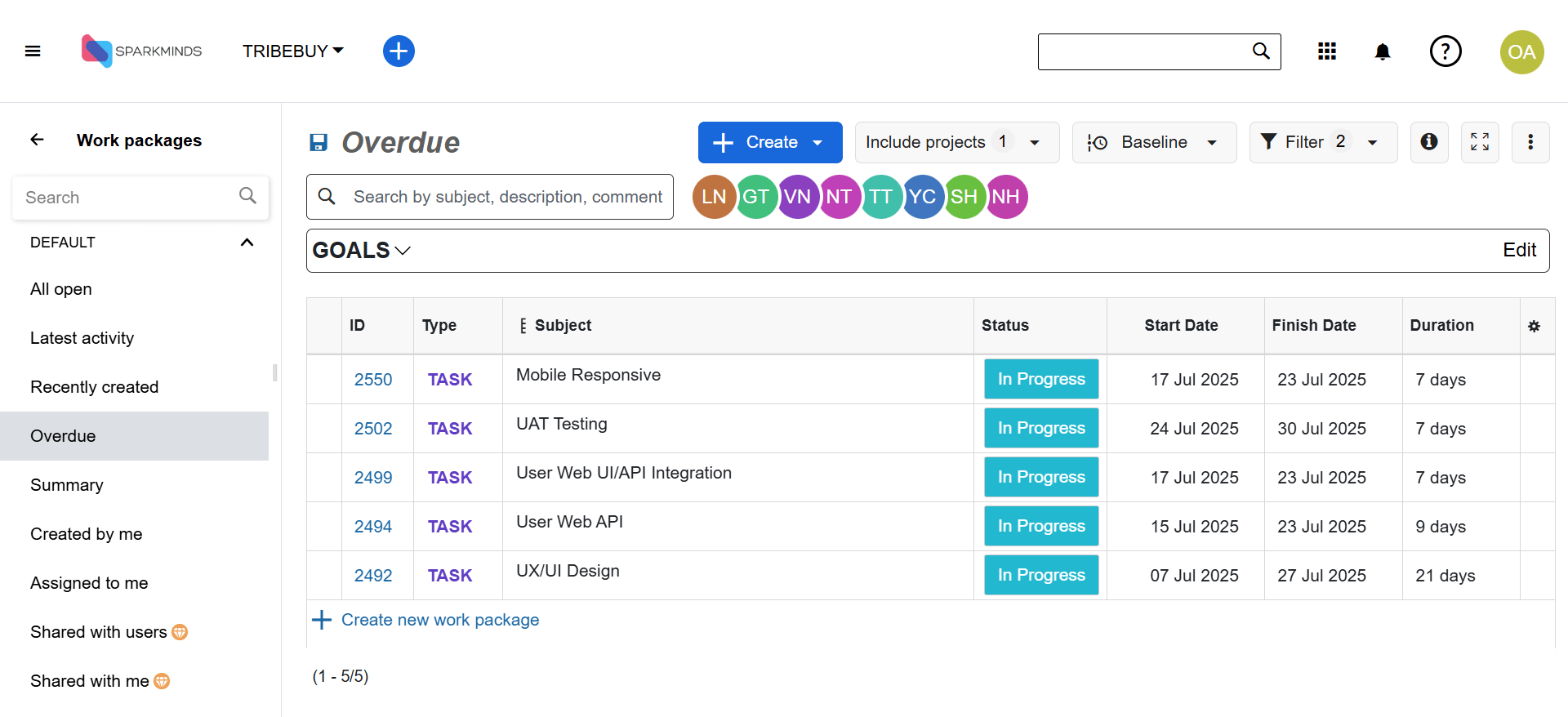The height and width of the screenshot is (717, 1568).
Task: Select the Summary view in sidebar
Action: (x=67, y=485)
